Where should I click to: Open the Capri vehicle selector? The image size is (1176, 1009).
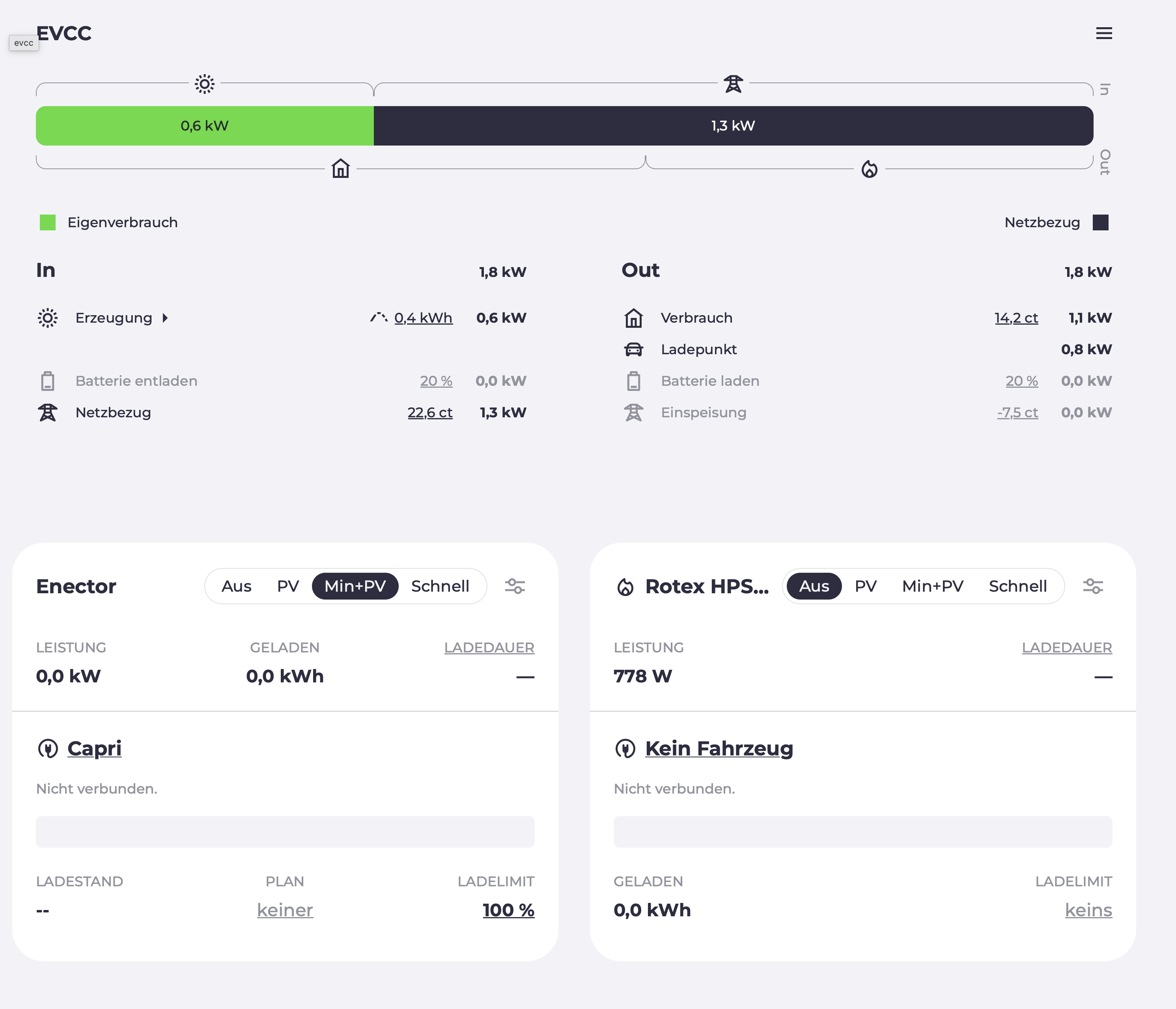pyautogui.click(x=94, y=748)
